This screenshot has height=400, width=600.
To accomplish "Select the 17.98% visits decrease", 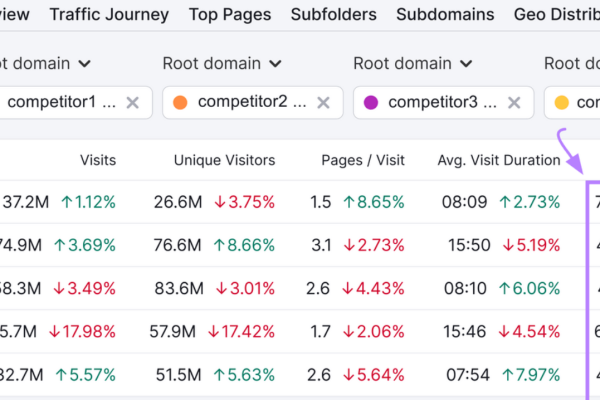I will [x=82, y=332].
